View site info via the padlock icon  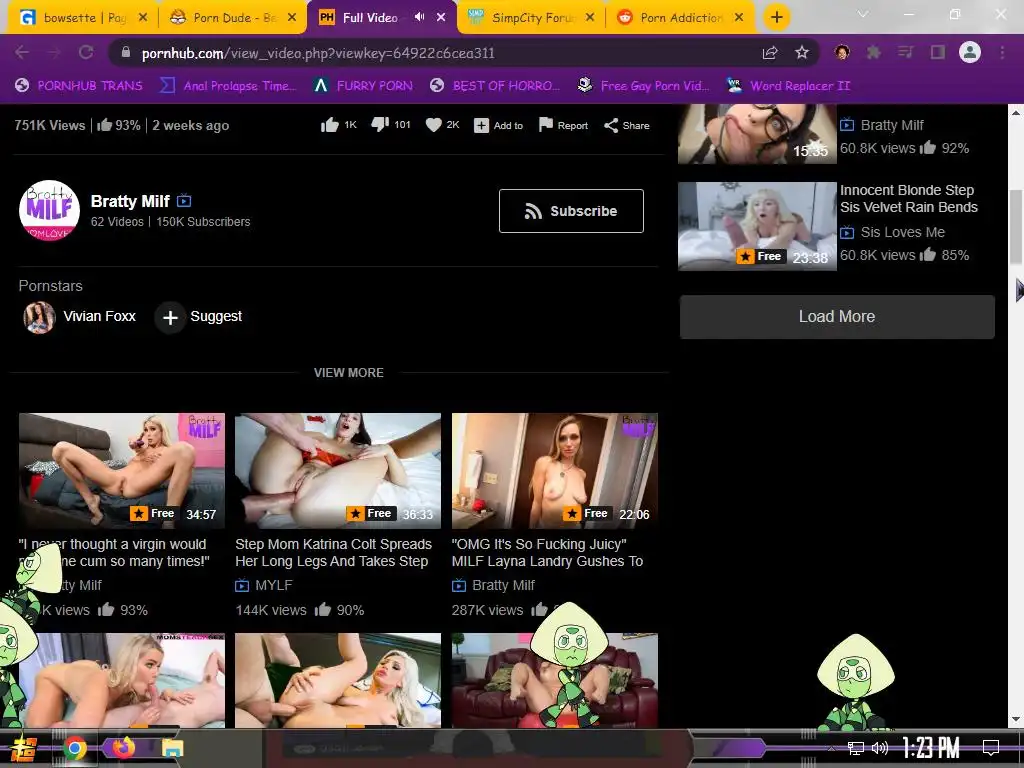[126, 52]
